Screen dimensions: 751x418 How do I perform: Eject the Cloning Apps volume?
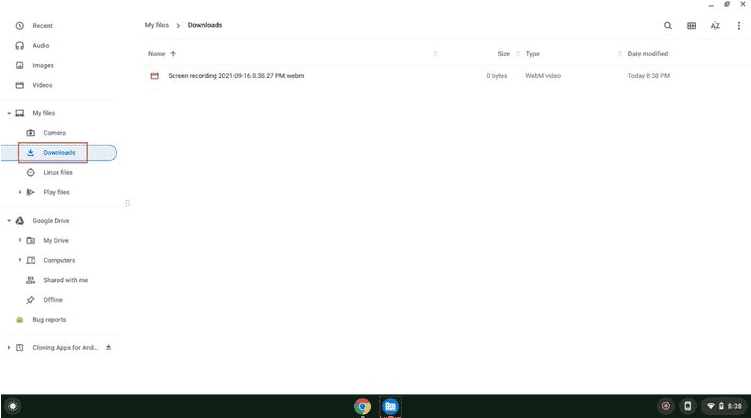[109, 348]
